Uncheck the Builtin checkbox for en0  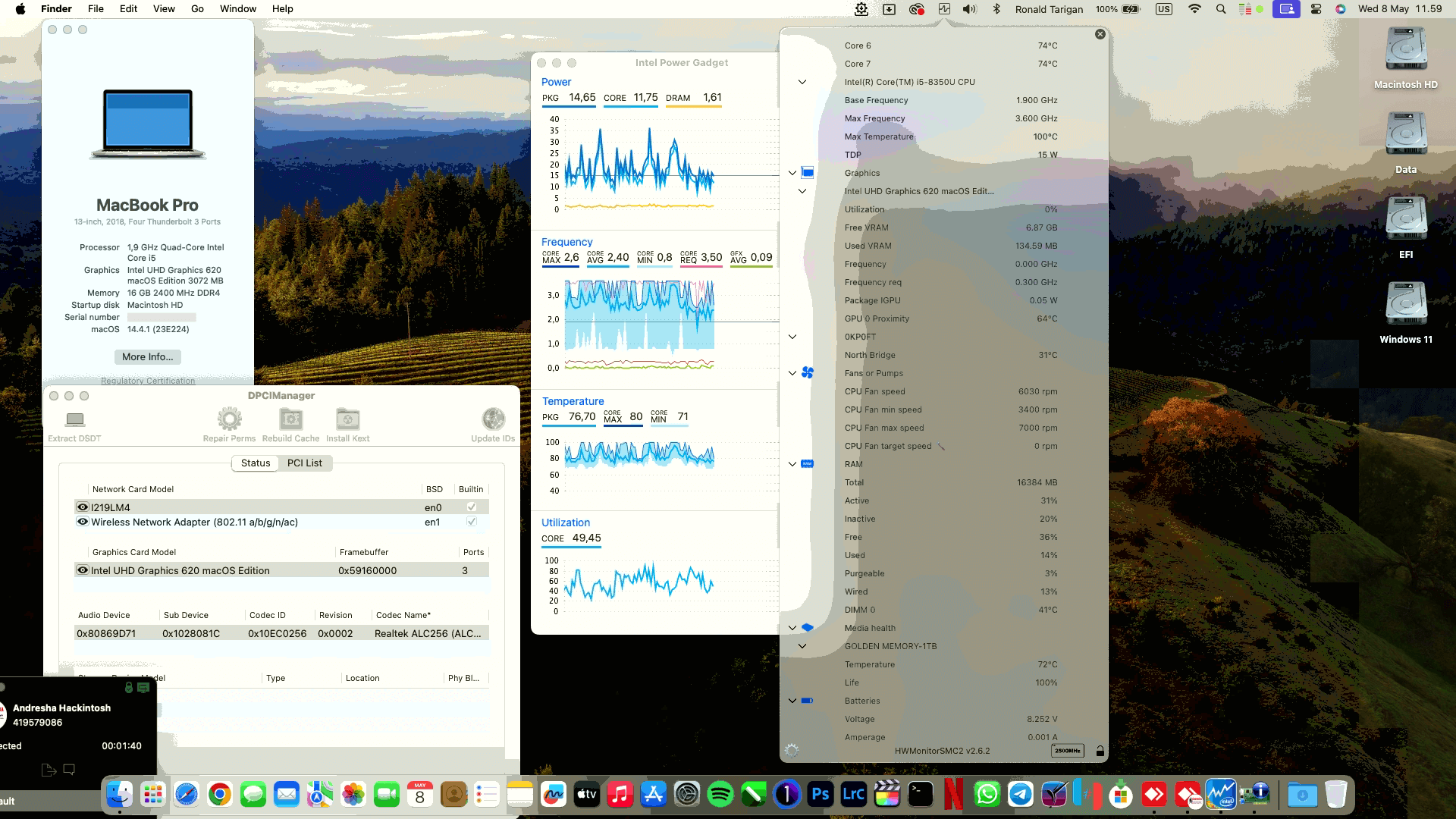pyautogui.click(x=472, y=507)
